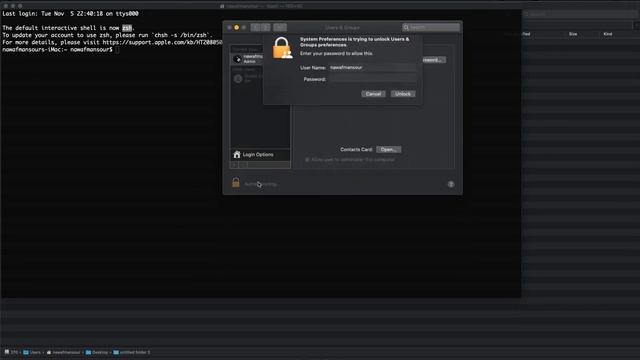This screenshot has width=640, height=360.
Task: Click the nawafmansour home in path bar
Action: click(x=63, y=352)
